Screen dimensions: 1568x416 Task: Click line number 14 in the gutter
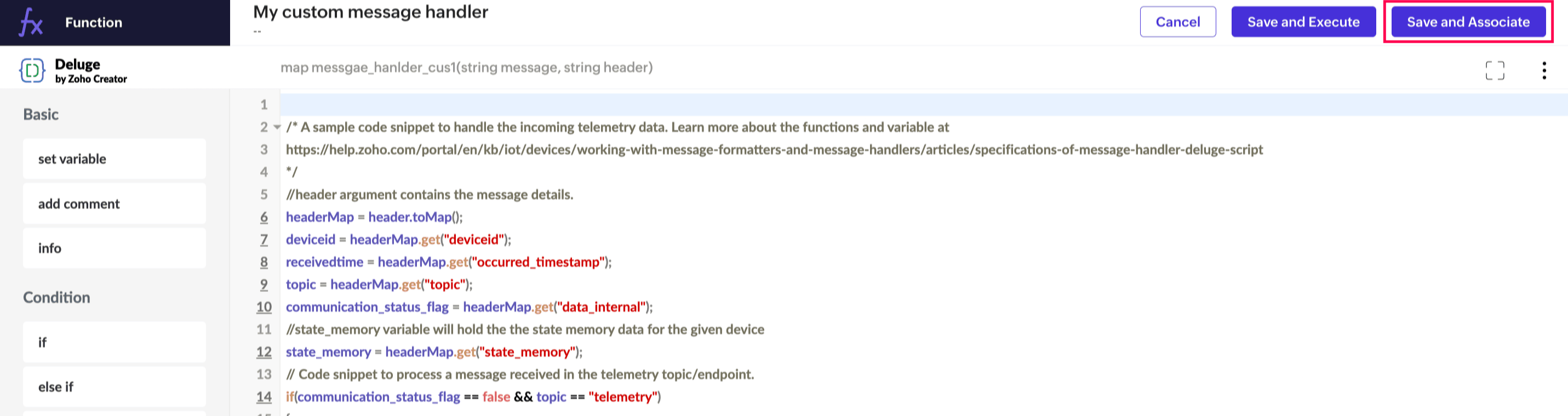pyautogui.click(x=264, y=397)
